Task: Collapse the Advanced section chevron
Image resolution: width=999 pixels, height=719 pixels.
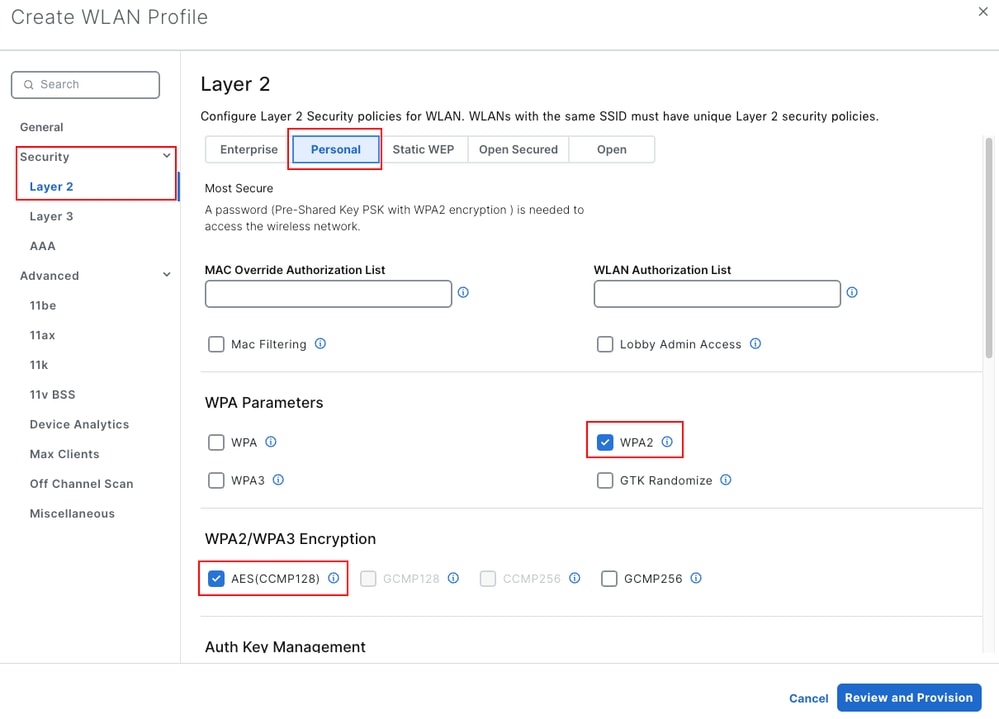Action: [166, 275]
